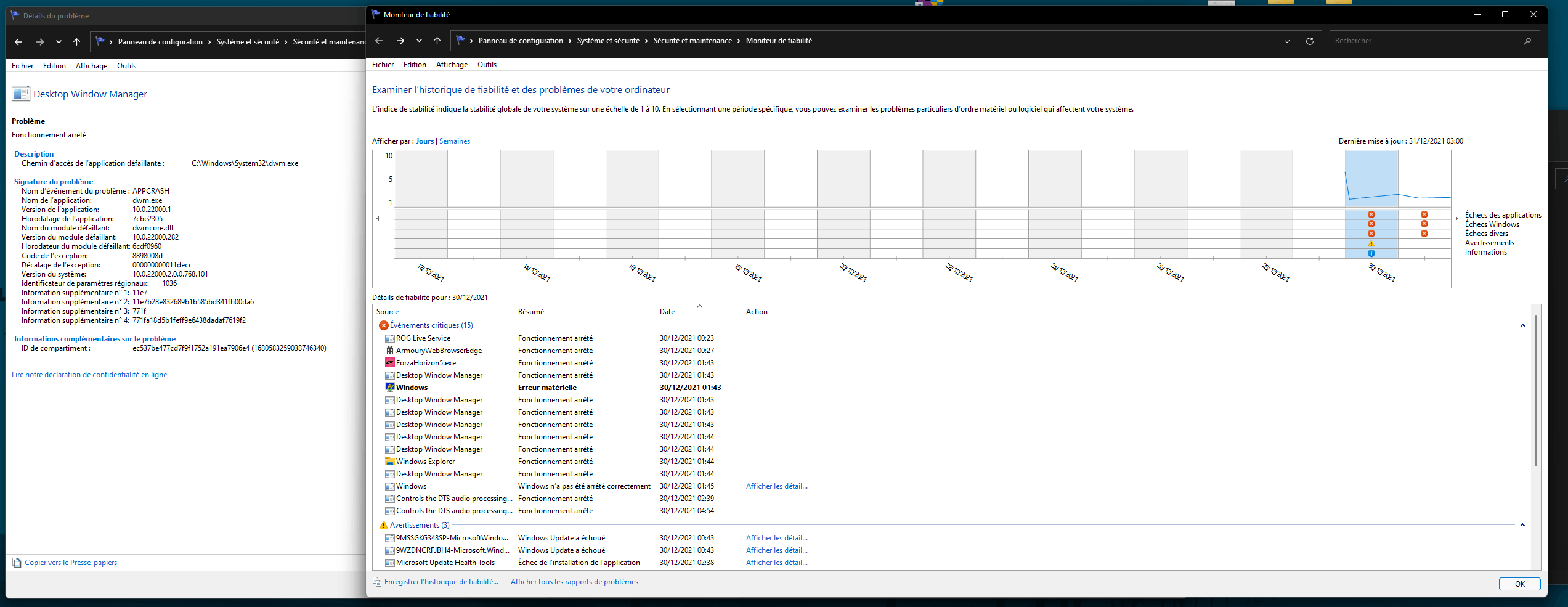Image resolution: width=1568 pixels, height=607 pixels.
Task: Select application failure icon on 30/12/2021 column
Action: pyautogui.click(x=1371, y=214)
